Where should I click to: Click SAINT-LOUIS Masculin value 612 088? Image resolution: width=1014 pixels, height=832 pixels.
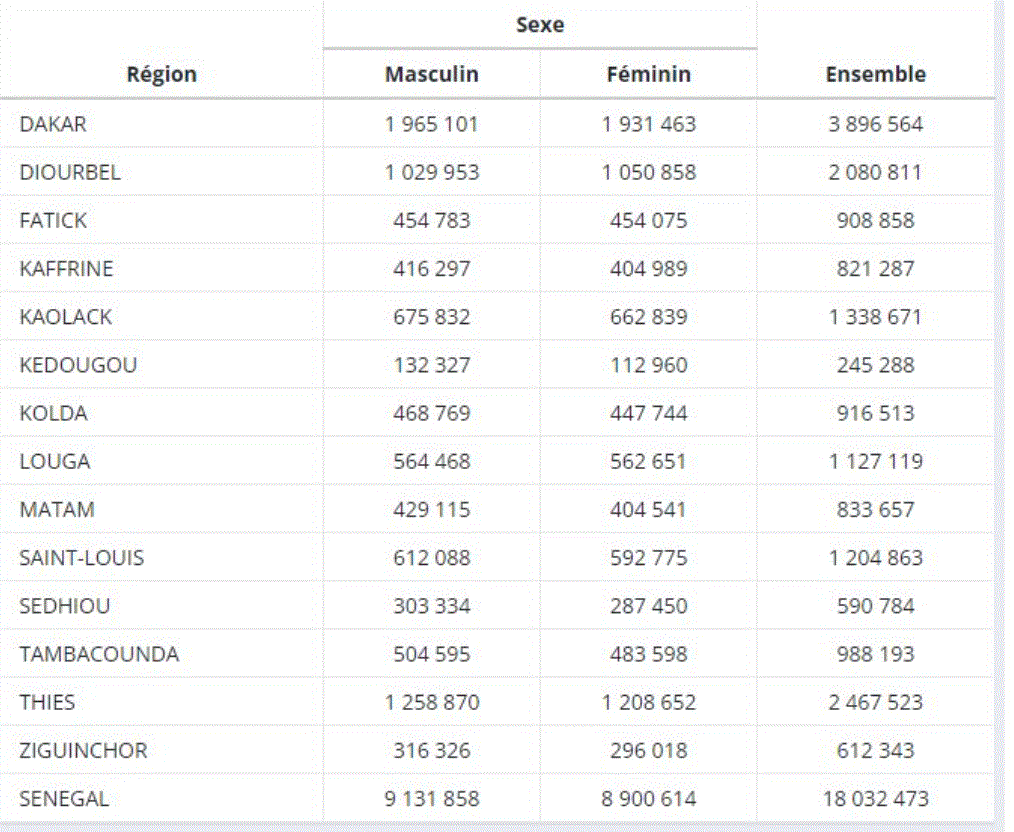pos(431,557)
